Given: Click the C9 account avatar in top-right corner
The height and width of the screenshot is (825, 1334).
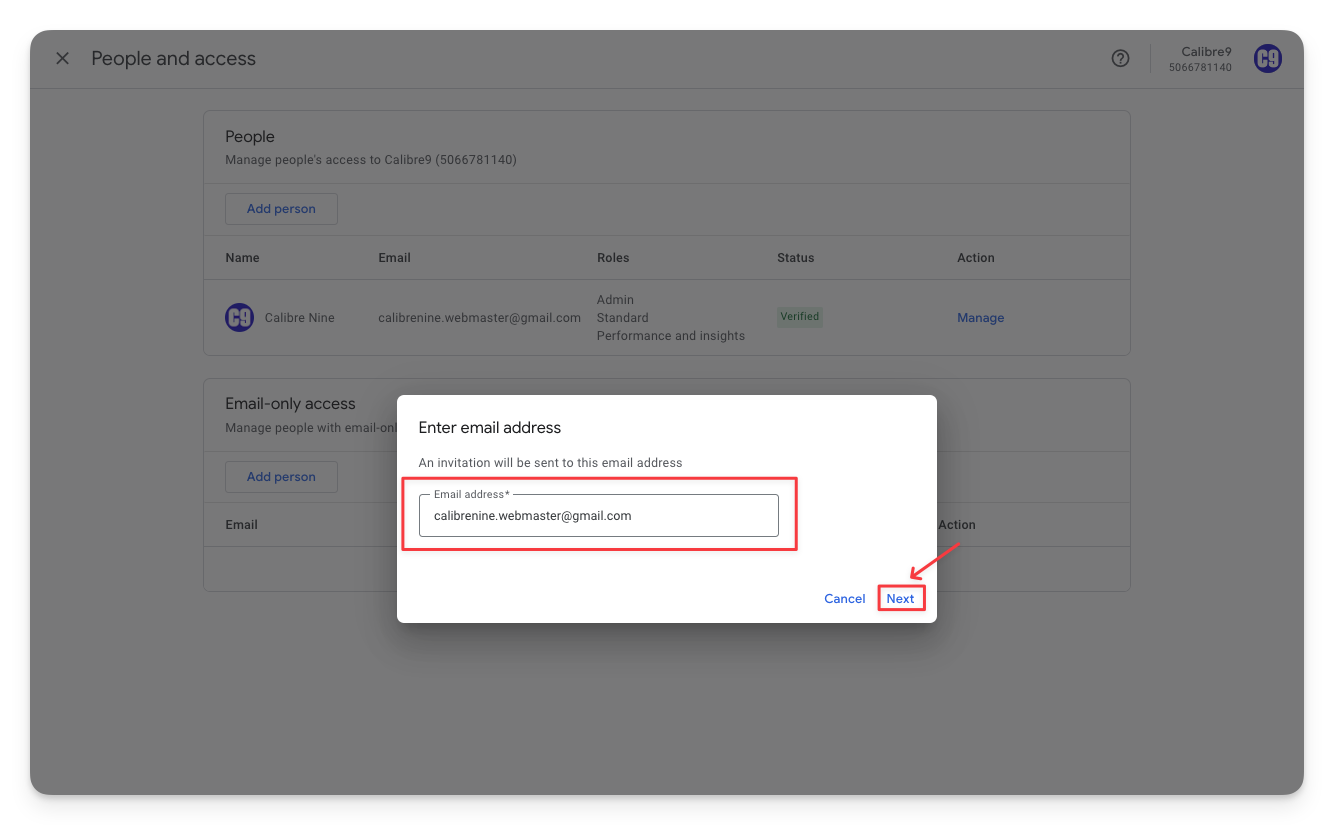Looking at the screenshot, I should tap(1267, 59).
